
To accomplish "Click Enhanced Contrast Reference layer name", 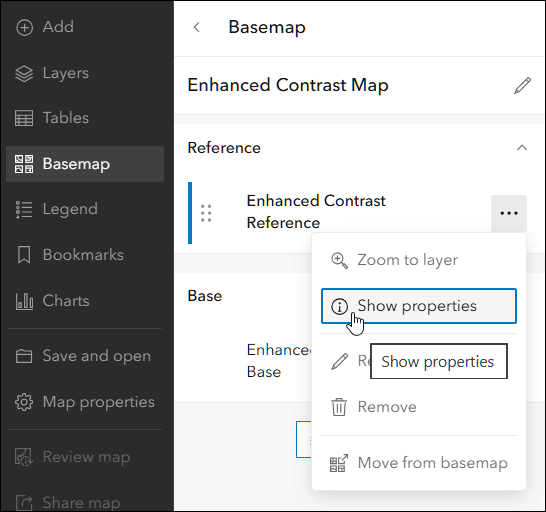I will 316,212.
